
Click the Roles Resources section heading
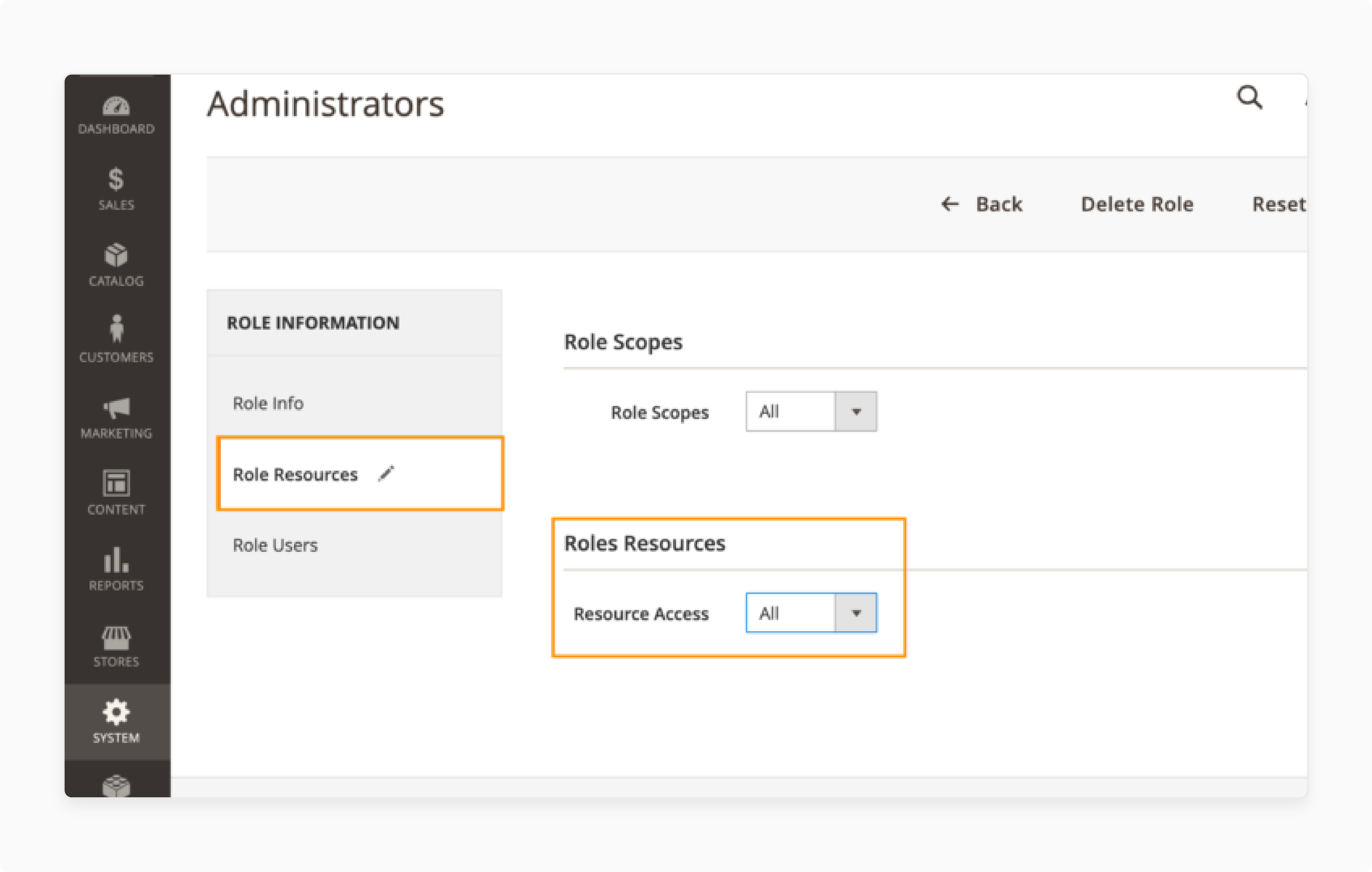coord(644,543)
